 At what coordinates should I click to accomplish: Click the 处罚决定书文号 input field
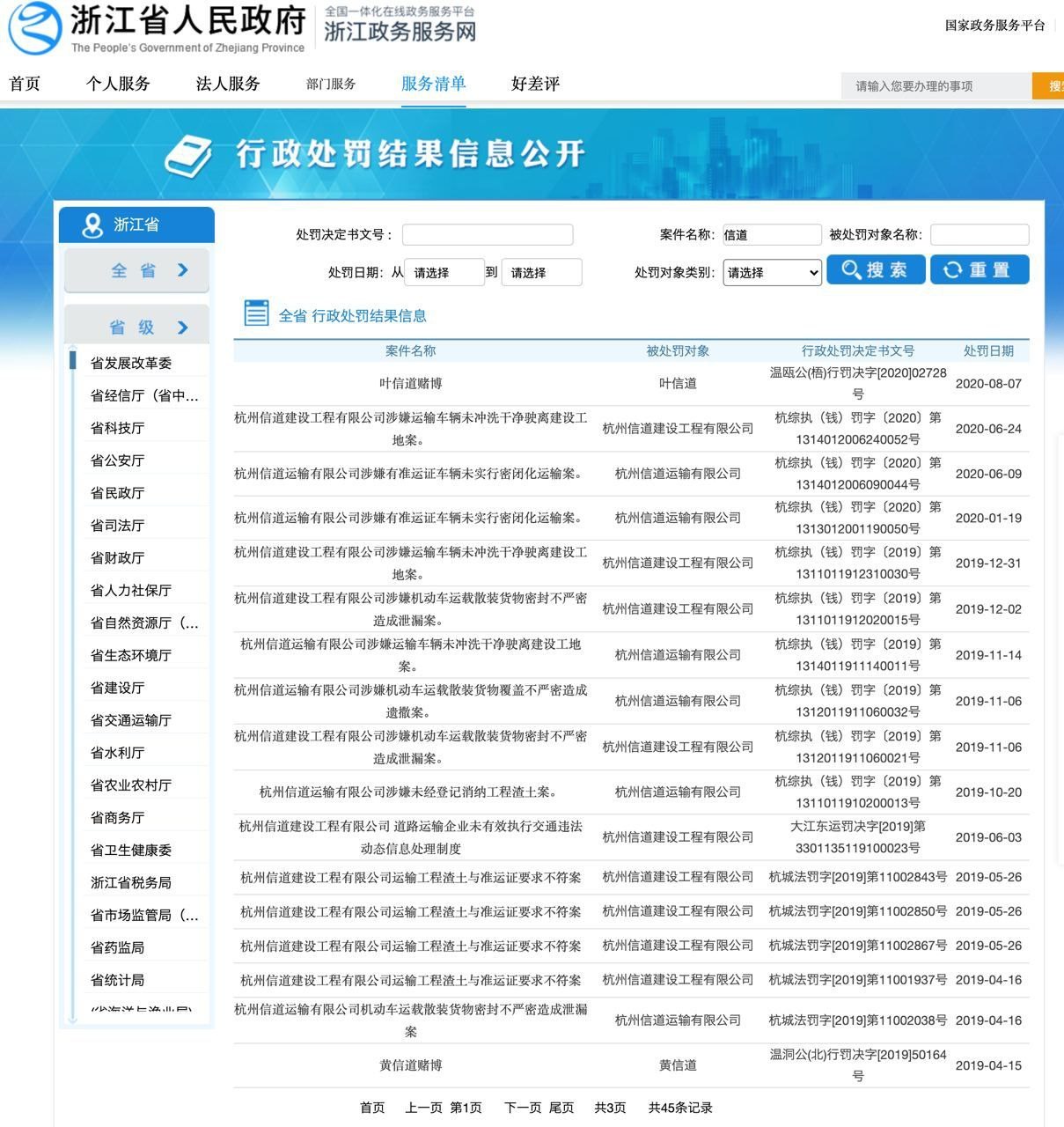coord(488,235)
